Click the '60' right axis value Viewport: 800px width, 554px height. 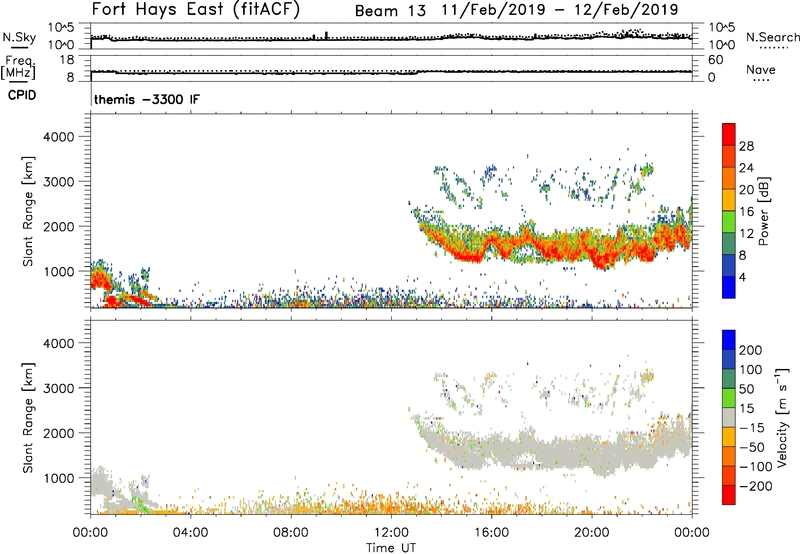pyautogui.click(x=715, y=60)
